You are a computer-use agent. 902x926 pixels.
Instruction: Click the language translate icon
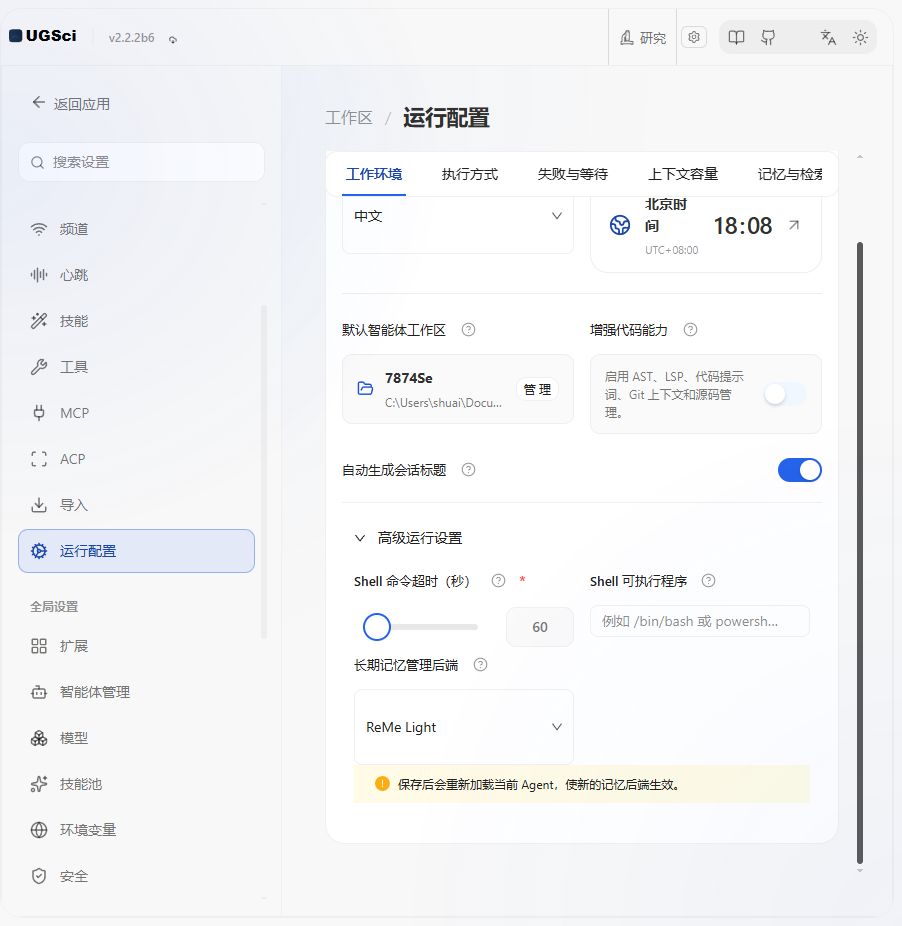(828, 38)
